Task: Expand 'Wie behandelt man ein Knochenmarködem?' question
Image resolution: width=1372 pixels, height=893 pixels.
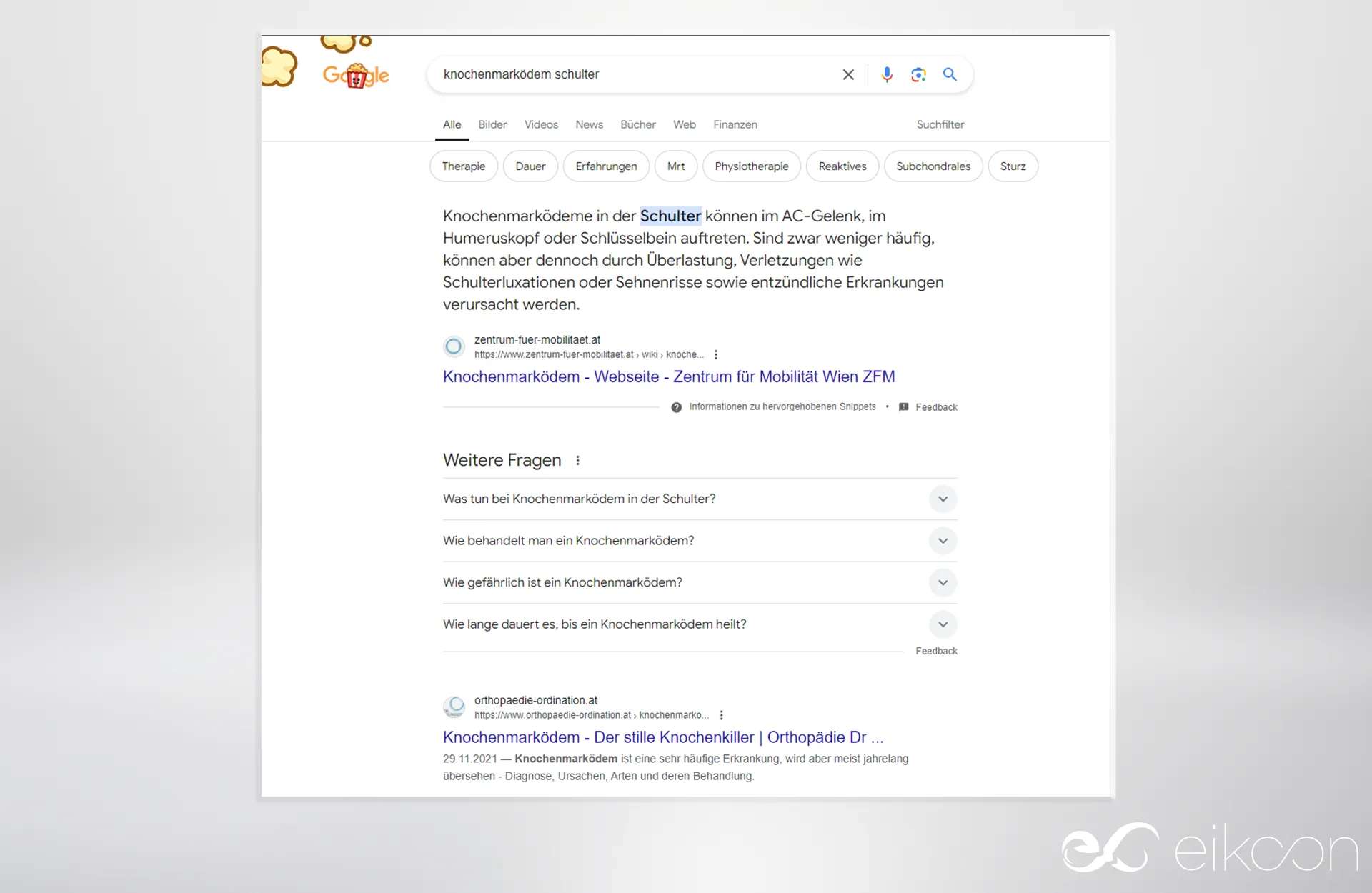Action: (x=943, y=541)
